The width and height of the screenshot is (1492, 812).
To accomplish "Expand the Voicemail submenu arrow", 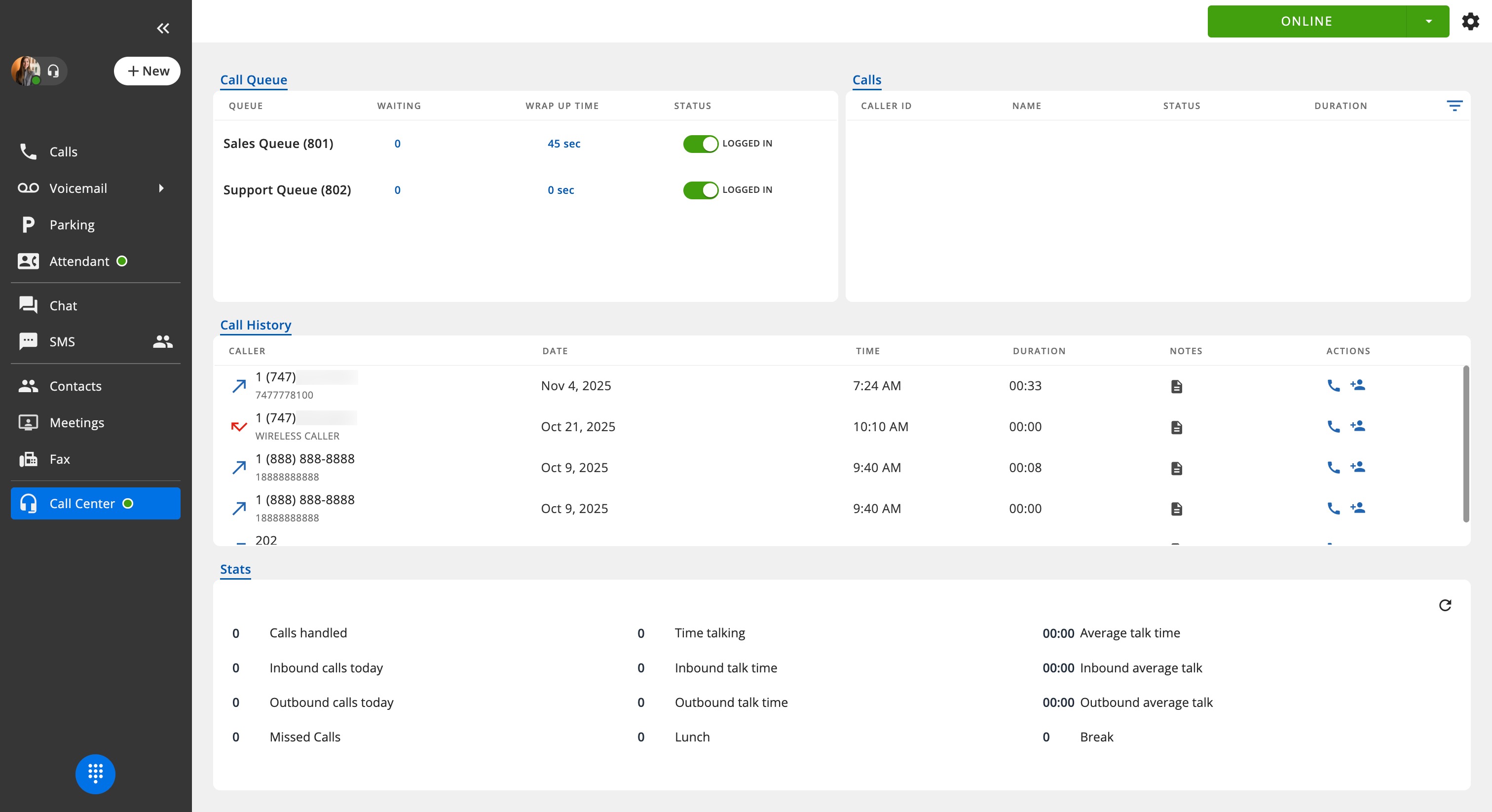I will click(x=161, y=188).
